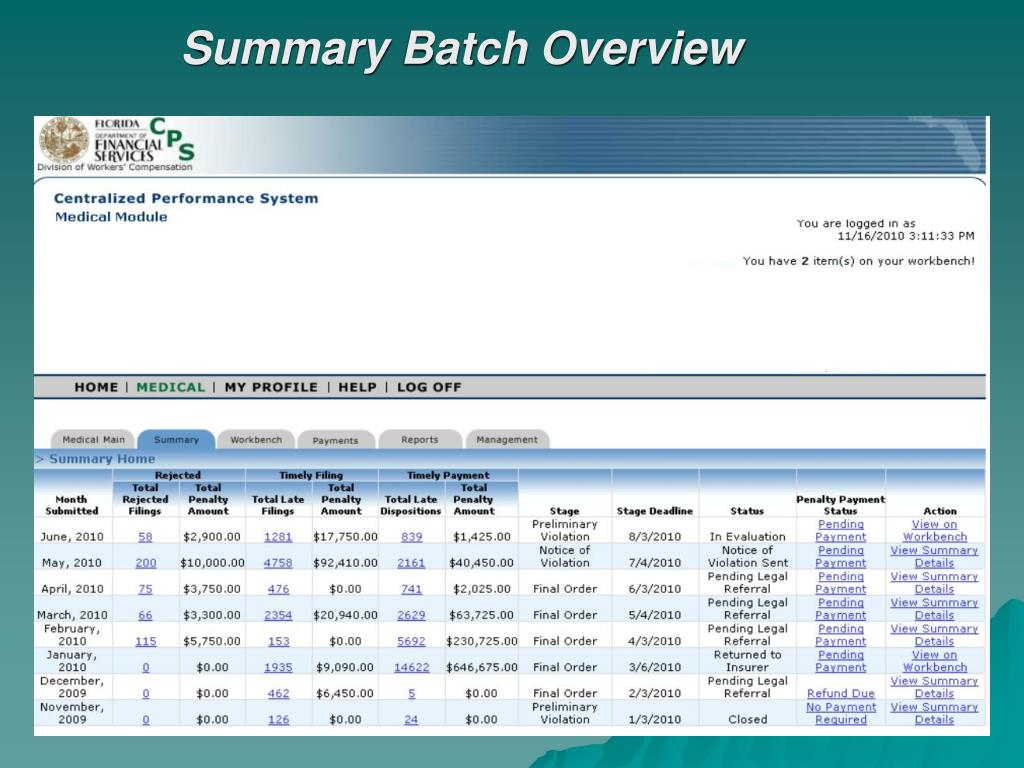The image size is (1024, 768).
Task: Open the 1281 late filings link
Action: (x=278, y=537)
